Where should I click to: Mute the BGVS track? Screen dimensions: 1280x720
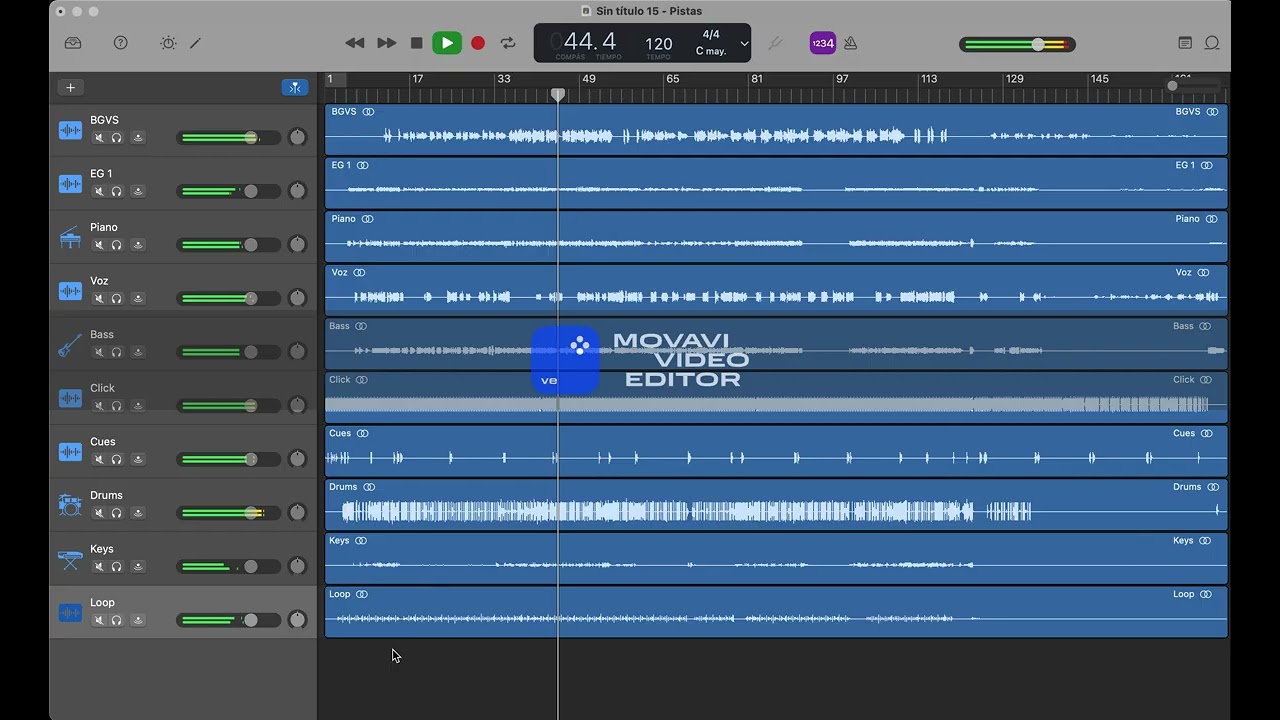pos(98,138)
